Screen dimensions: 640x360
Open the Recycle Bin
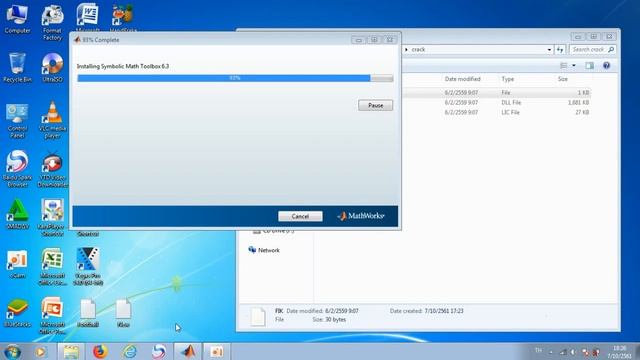click(17, 68)
